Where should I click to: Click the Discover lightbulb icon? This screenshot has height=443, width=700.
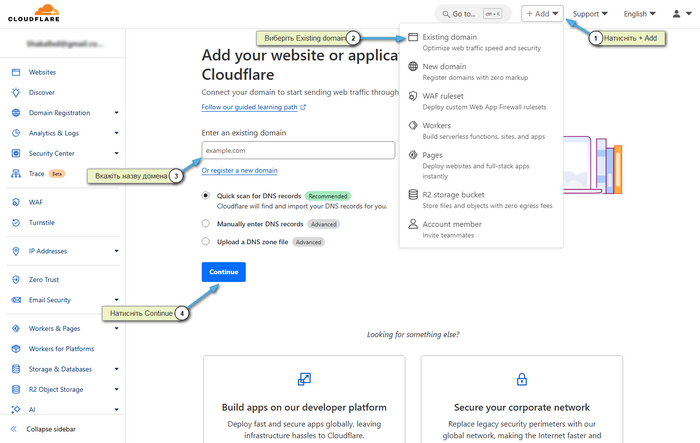[x=16, y=92]
